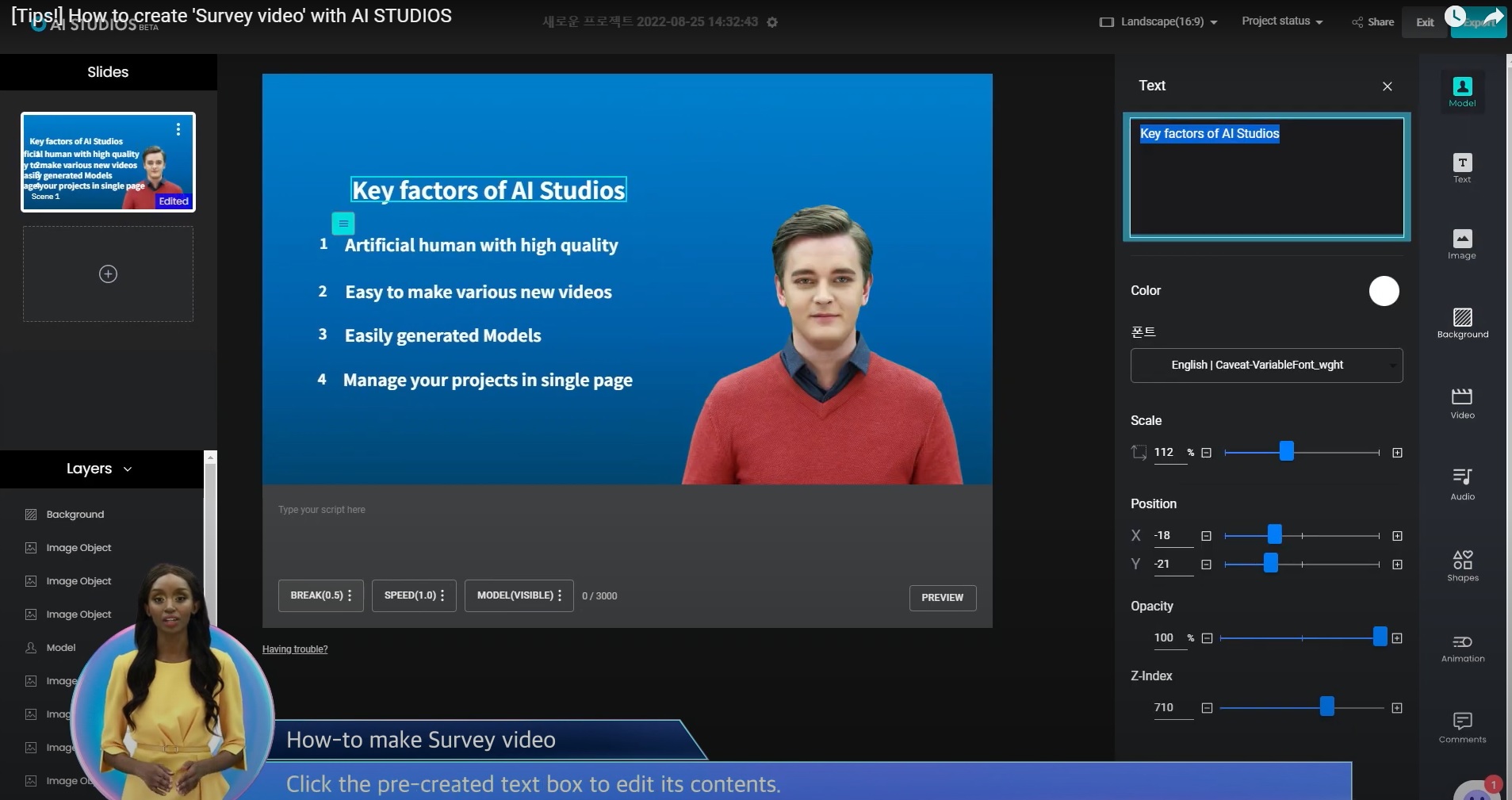Select the title text on canvas
The height and width of the screenshot is (800, 1512).
click(488, 190)
